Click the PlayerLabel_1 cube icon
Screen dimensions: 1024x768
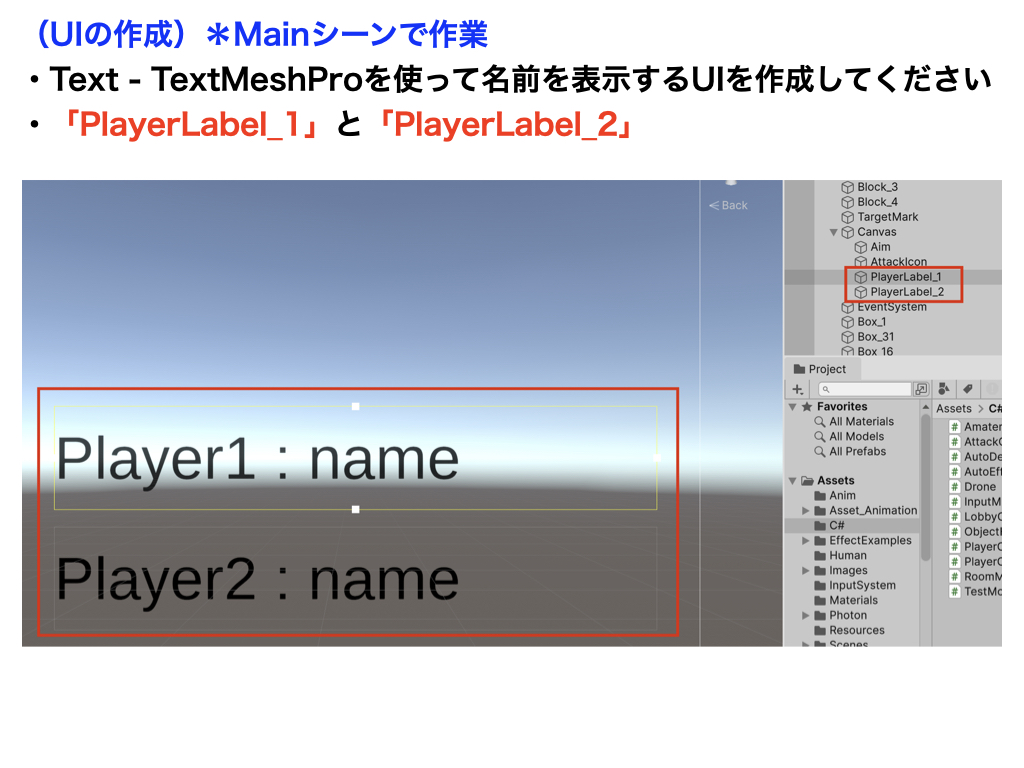[861, 278]
